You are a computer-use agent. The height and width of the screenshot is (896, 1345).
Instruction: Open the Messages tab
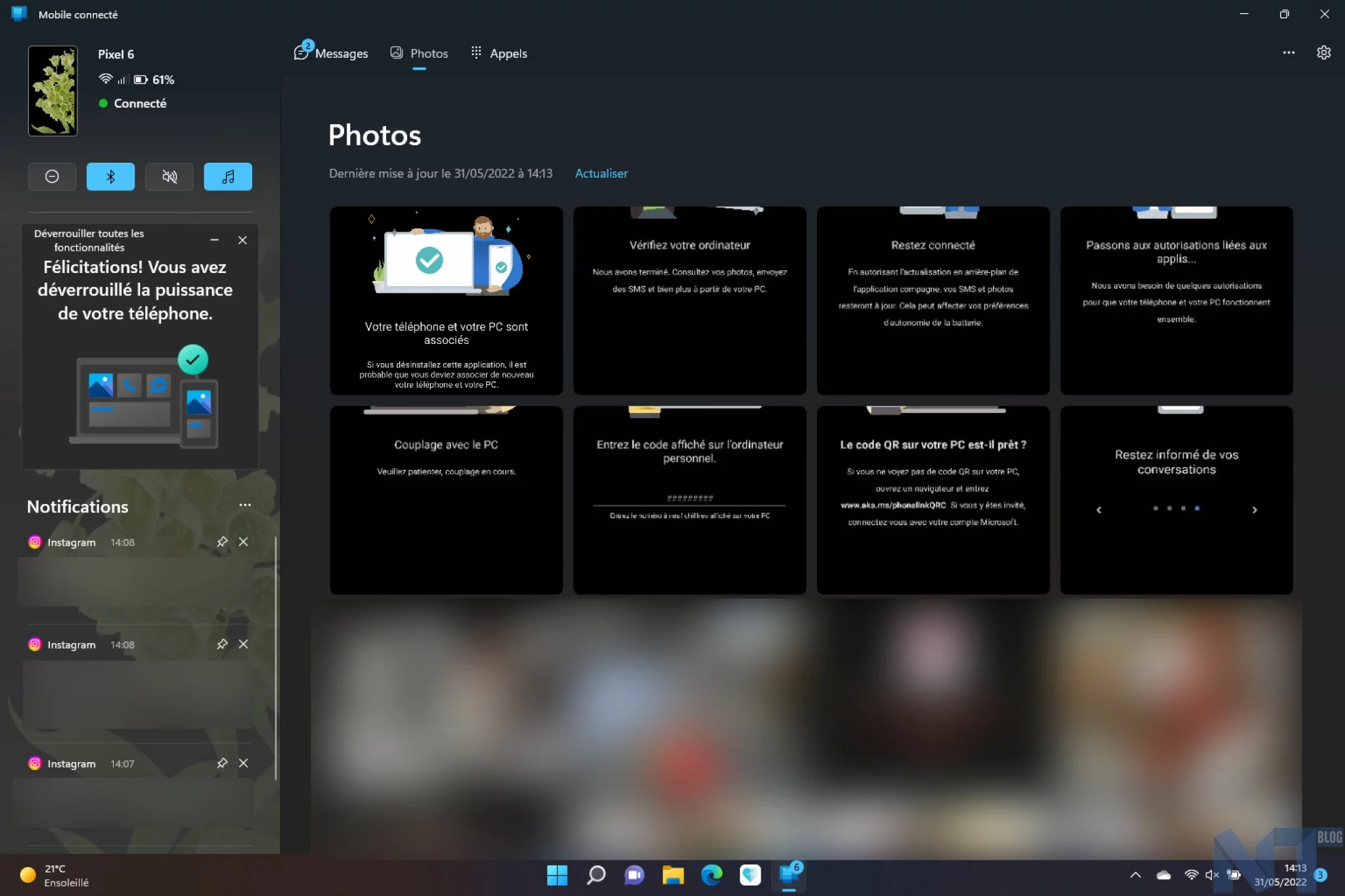point(331,53)
